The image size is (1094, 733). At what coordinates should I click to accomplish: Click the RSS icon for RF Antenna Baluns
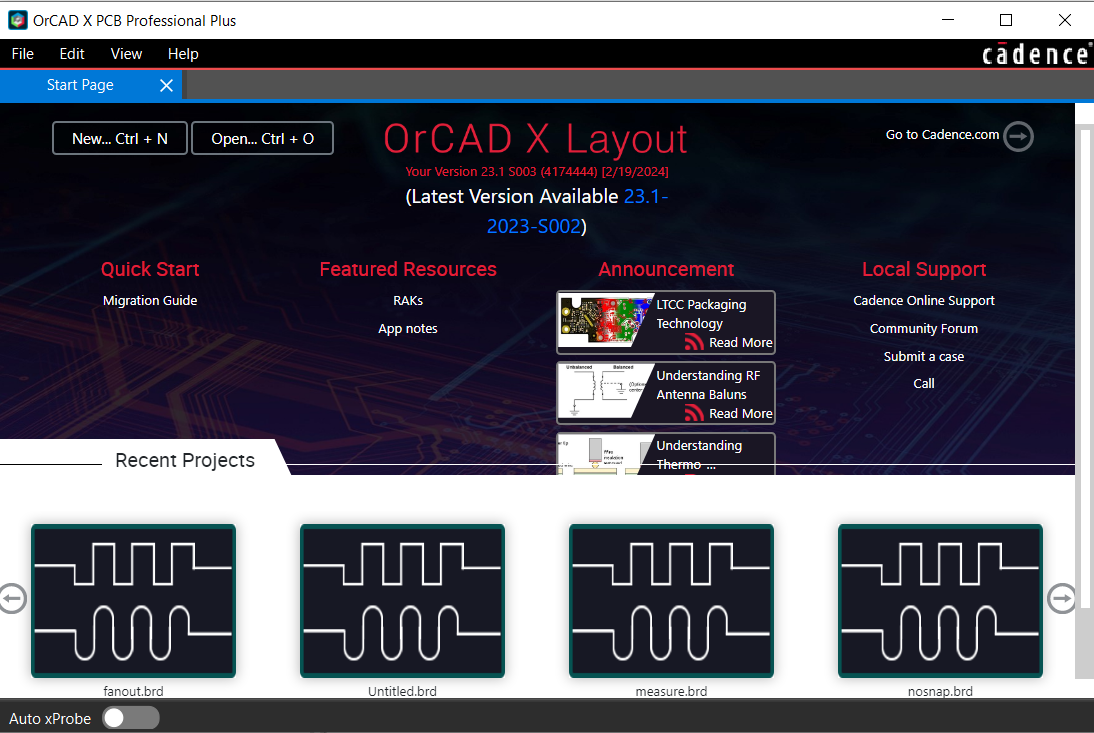coord(694,413)
